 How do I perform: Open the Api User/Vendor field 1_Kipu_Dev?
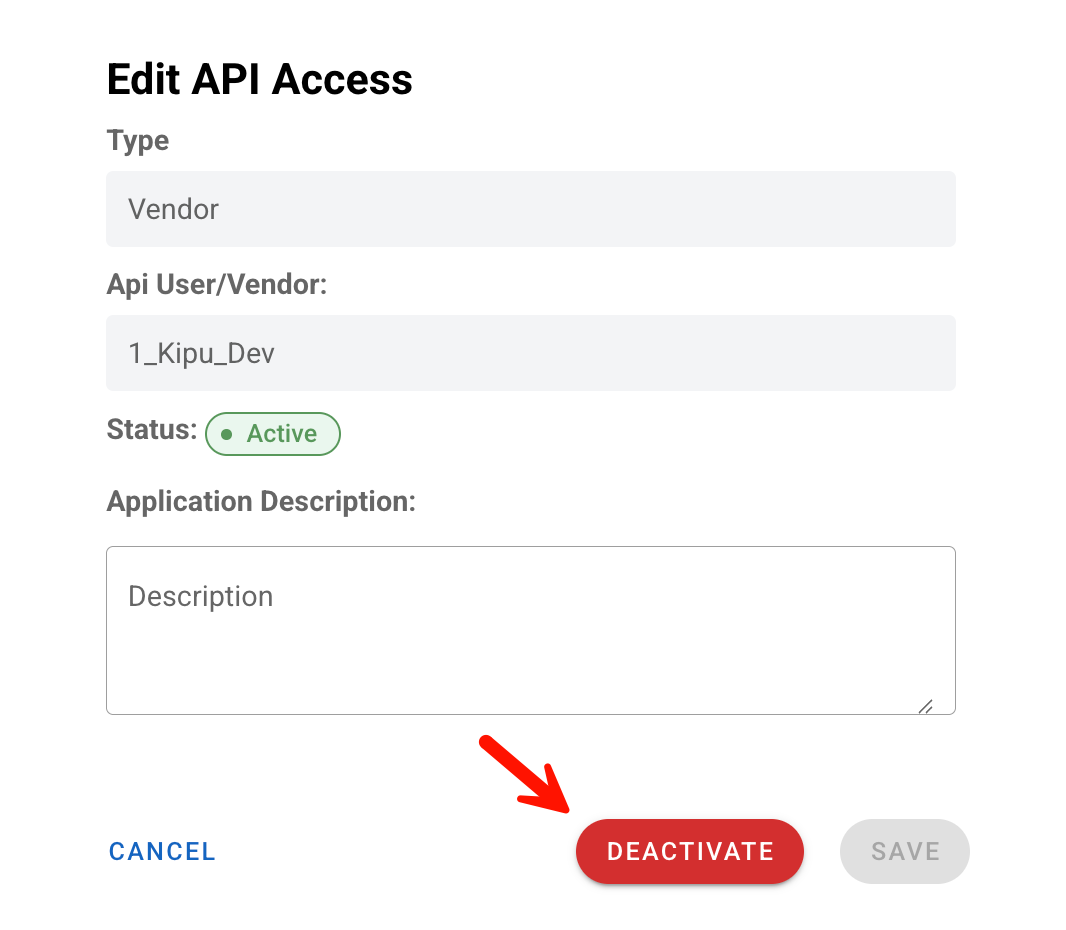pyautogui.click(x=530, y=353)
